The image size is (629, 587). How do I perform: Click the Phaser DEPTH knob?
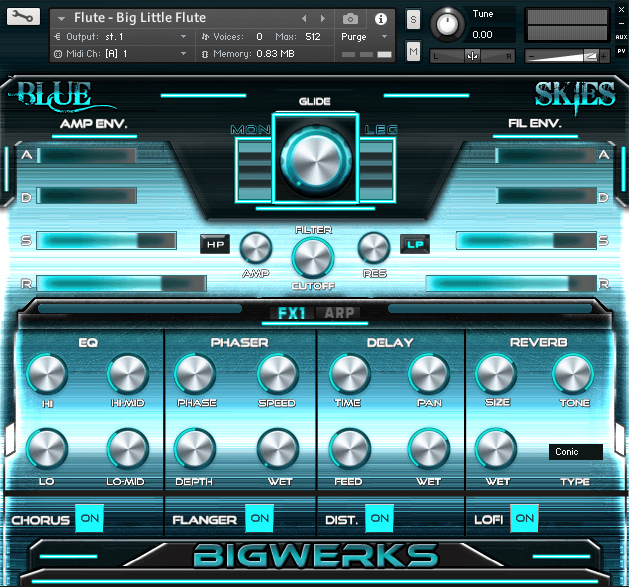coord(195,448)
